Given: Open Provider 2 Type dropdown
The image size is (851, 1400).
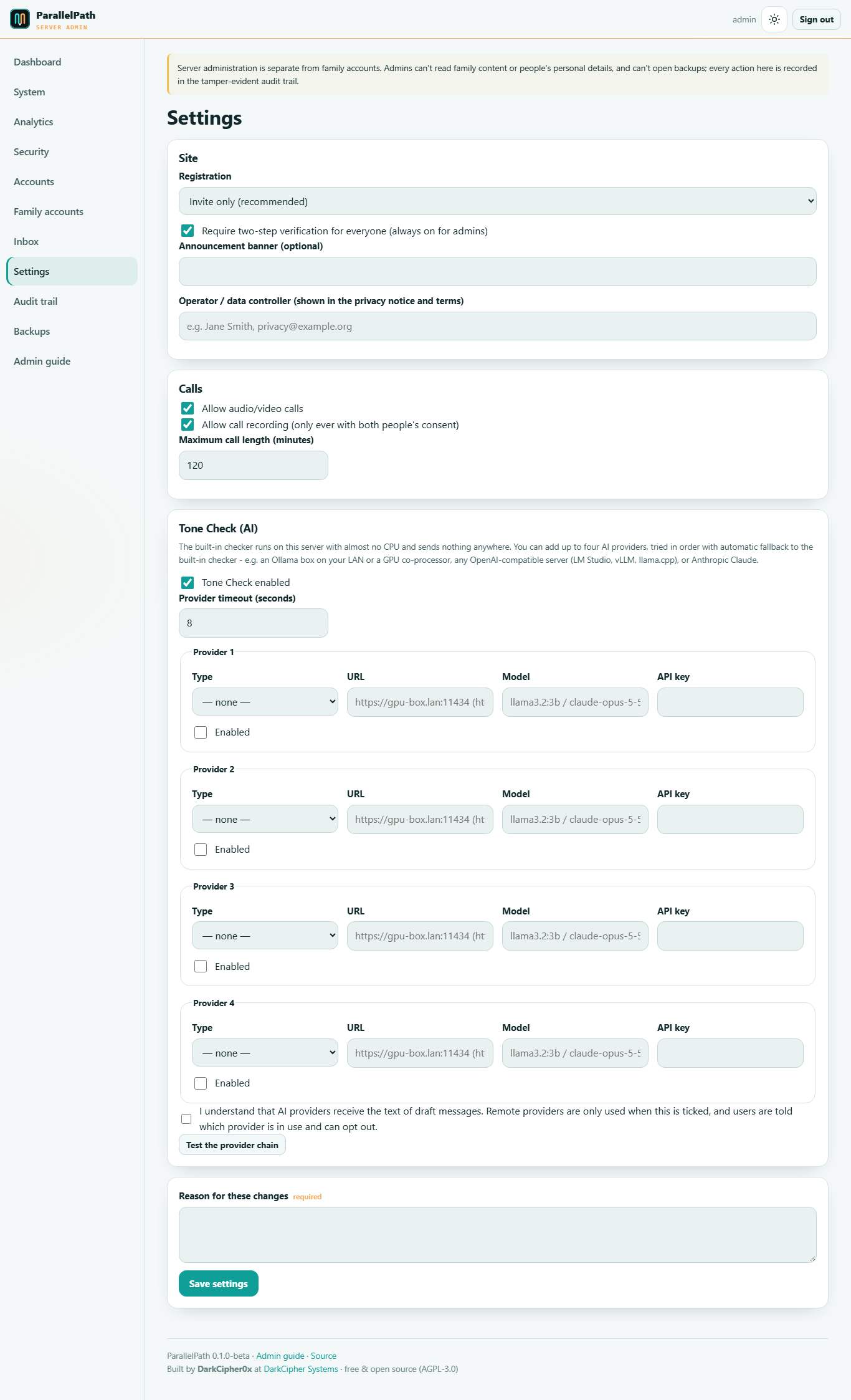Looking at the screenshot, I should [x=265, y=819].
